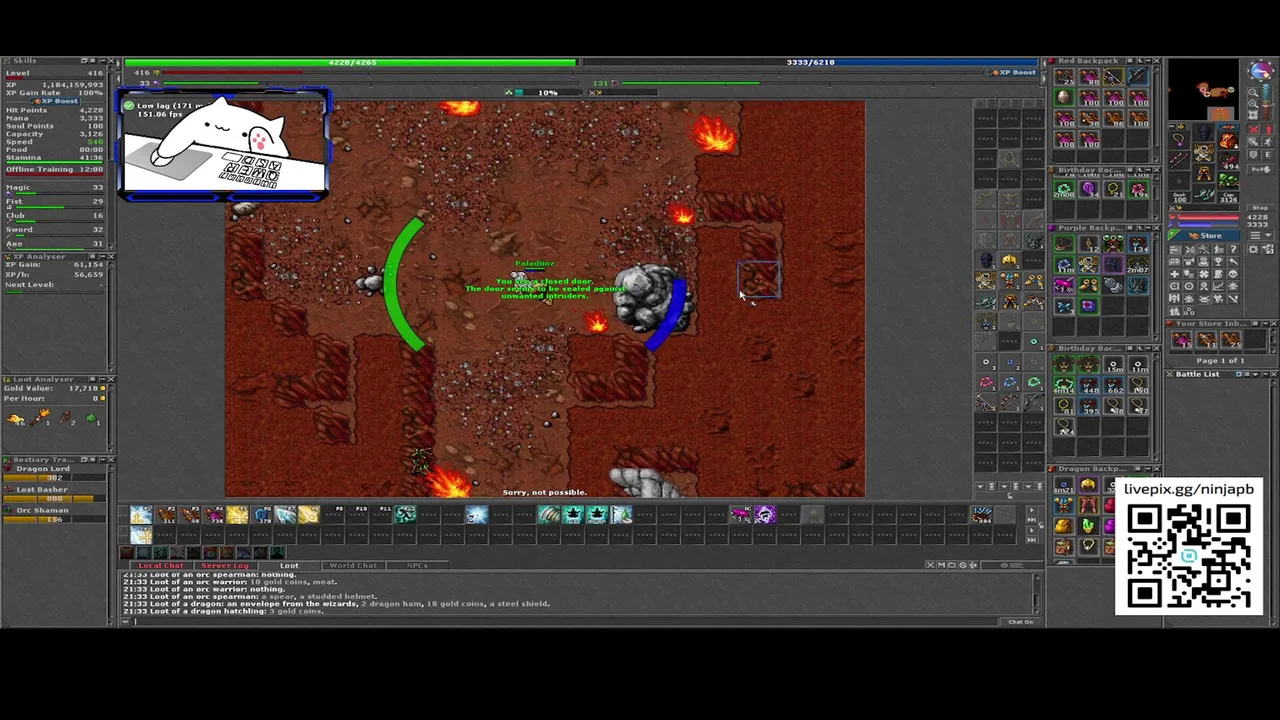Image resolution: width=1280 pixels, height=720 pixels.
Task: Click the striped shell spell action button
Action: pos(549,514)
